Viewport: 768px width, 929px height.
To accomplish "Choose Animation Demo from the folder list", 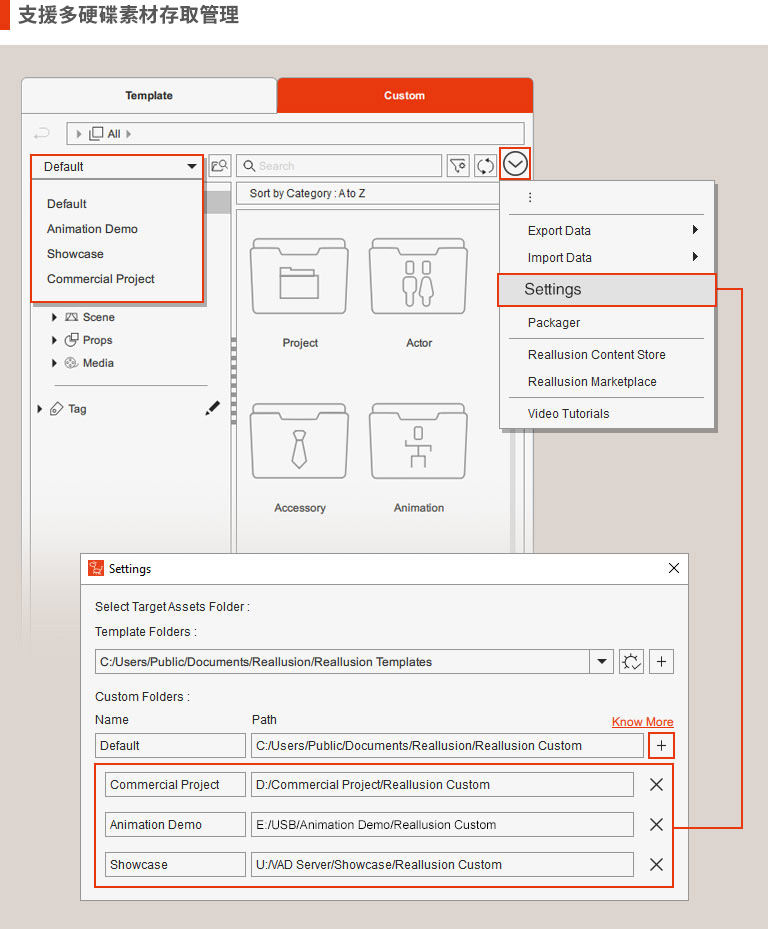I will [92, 229].
